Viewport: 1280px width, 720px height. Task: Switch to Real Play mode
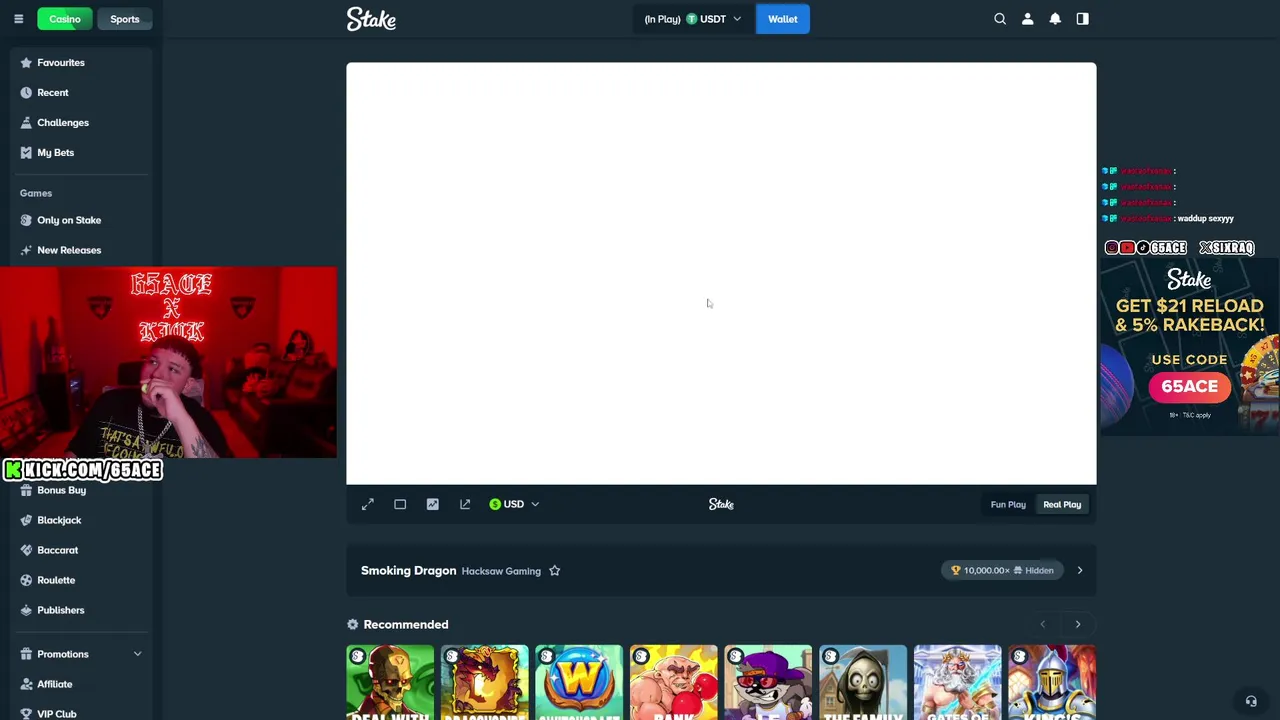(1062, 504)
